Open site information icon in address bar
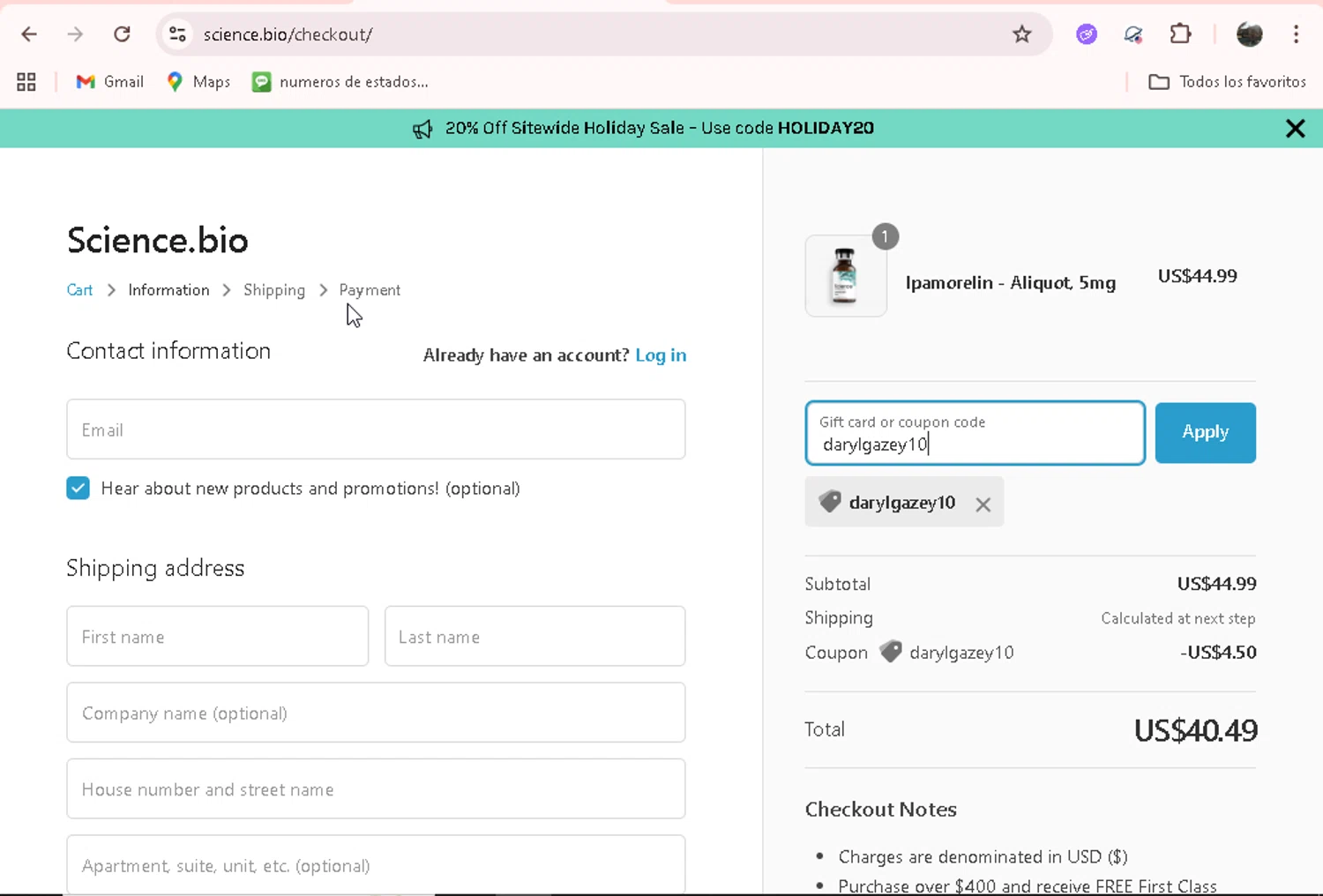Viewport: 1323px width, 896px height. point(177,34)
